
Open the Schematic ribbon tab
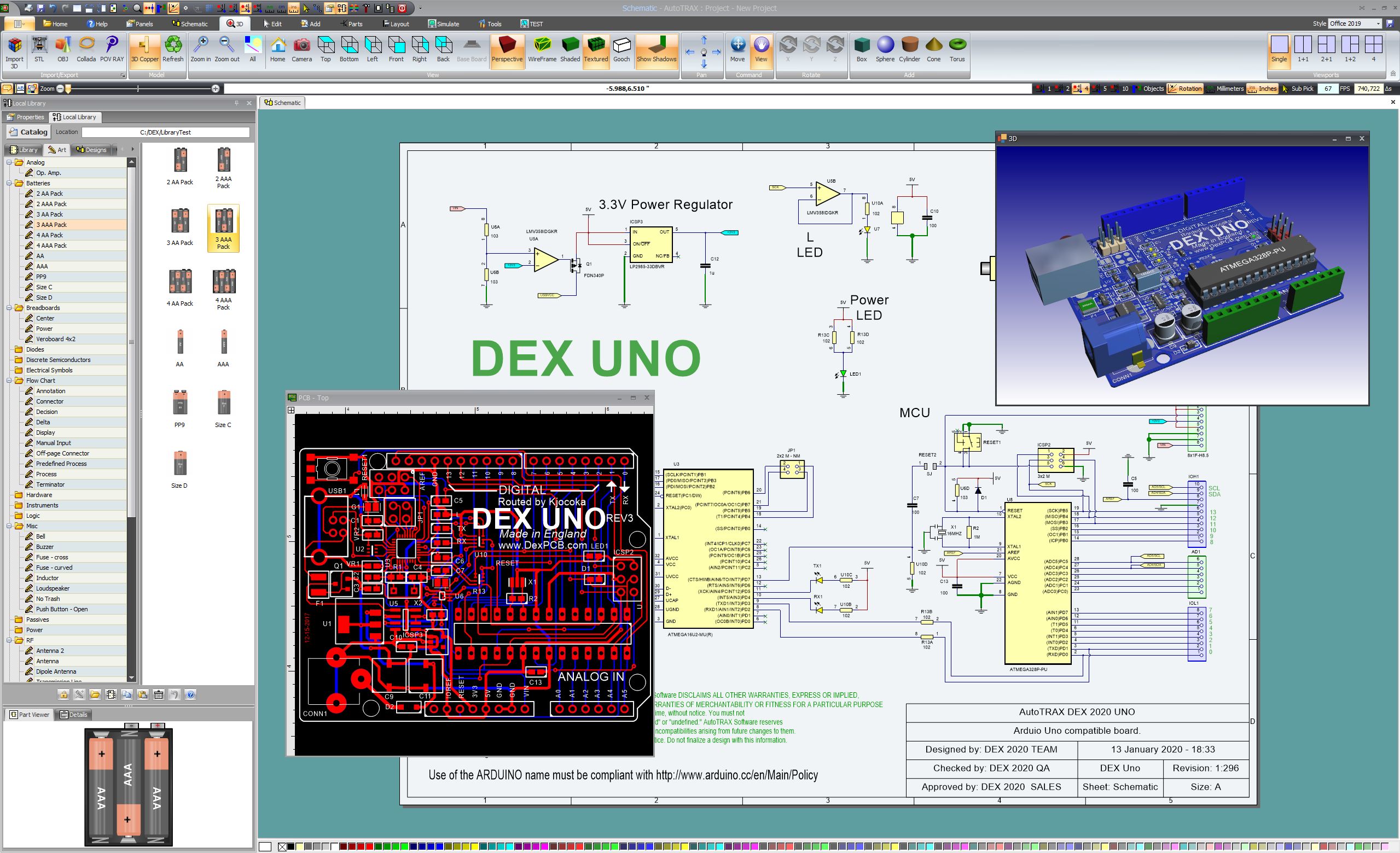pos(190,24)
